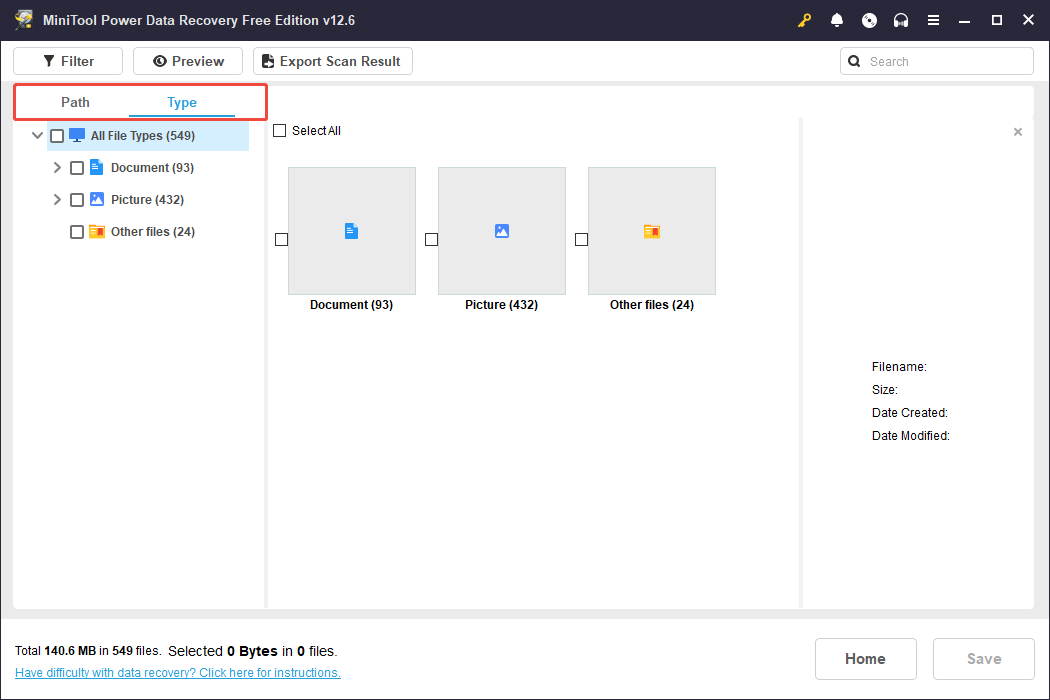Select the Type tab
Image resolution: width=1050 pixels, height=700 pixels.
click(182, 102)
